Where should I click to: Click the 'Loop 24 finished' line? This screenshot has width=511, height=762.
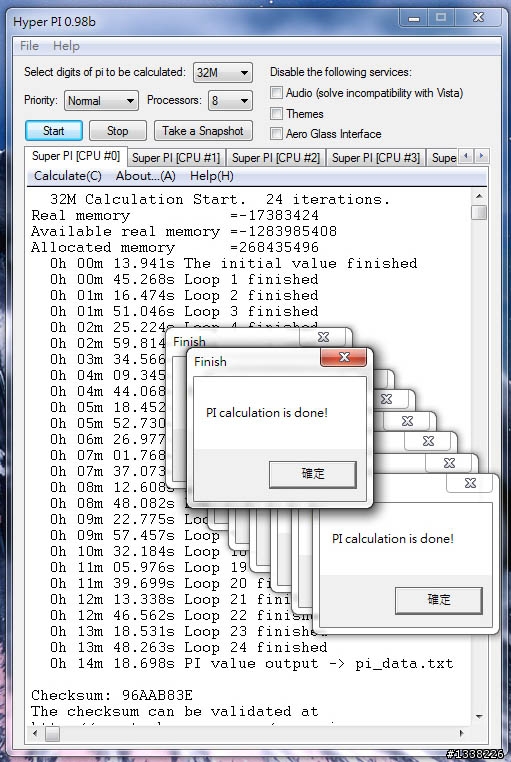(188, 647)
